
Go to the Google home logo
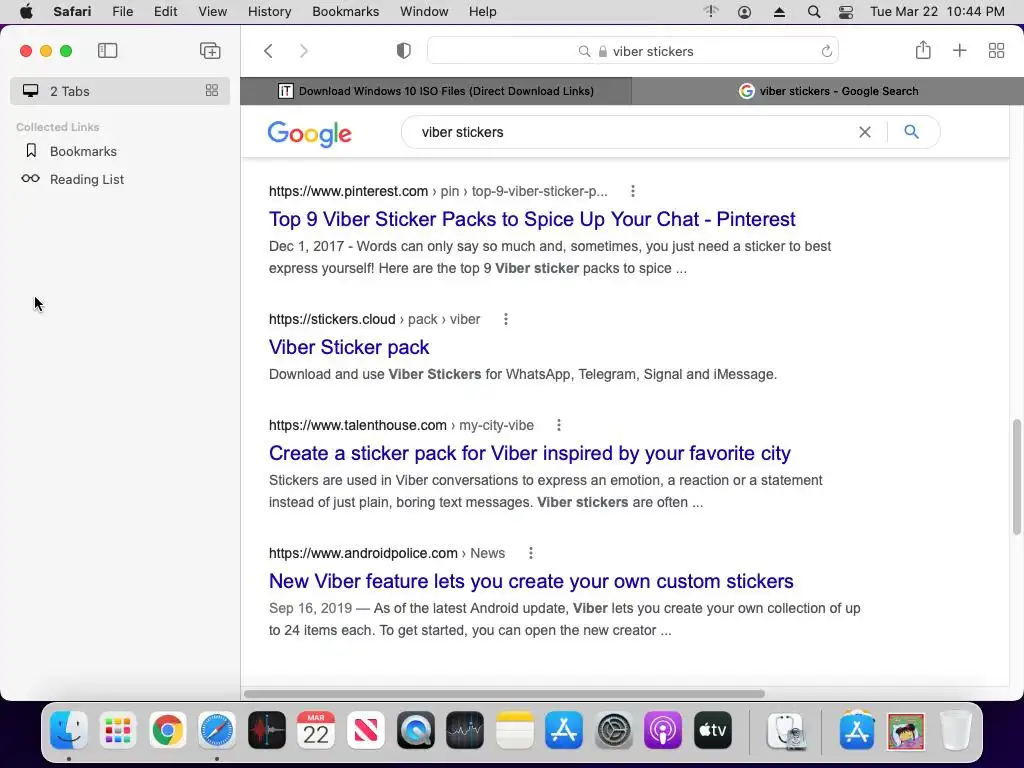310,134
